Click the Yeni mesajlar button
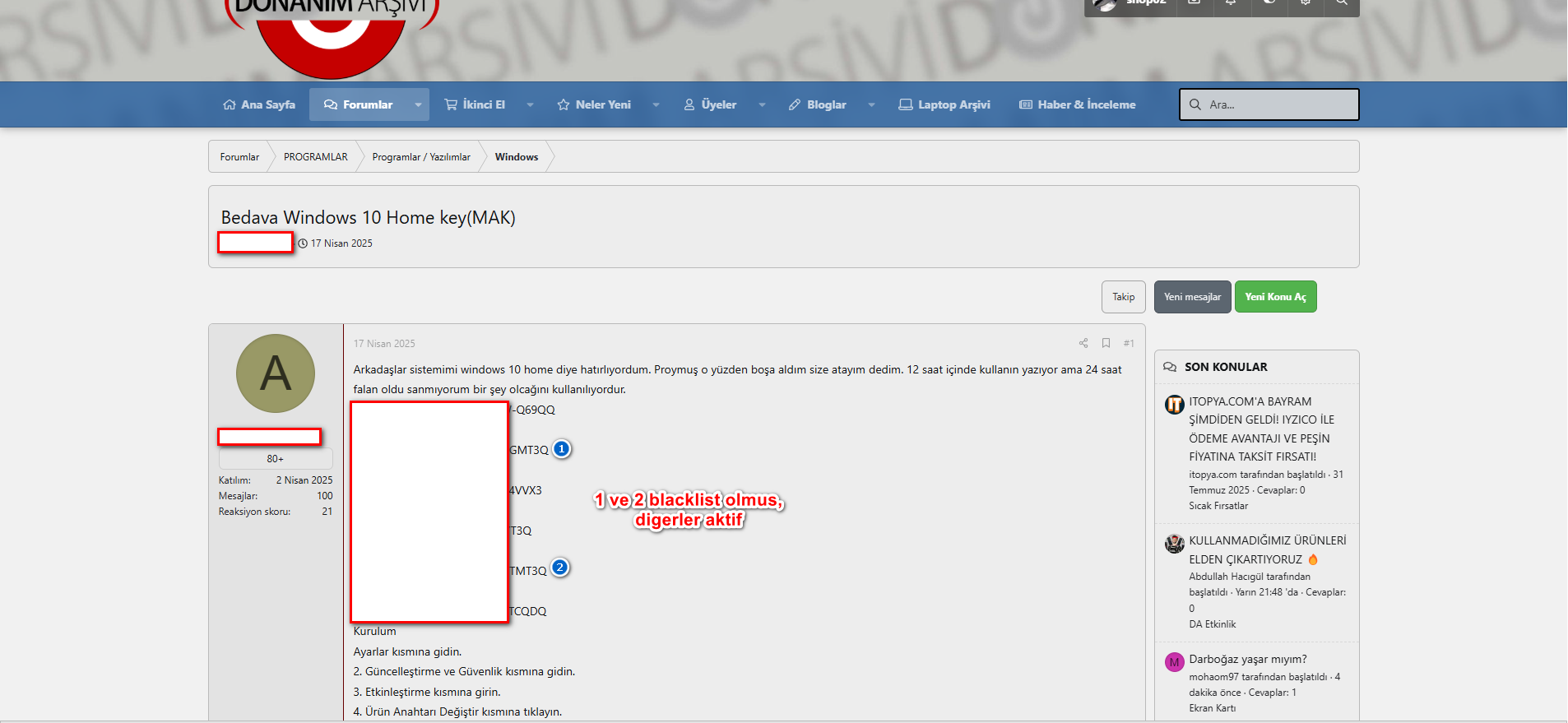1568x723 pixels. click(x=1193, y=297)
